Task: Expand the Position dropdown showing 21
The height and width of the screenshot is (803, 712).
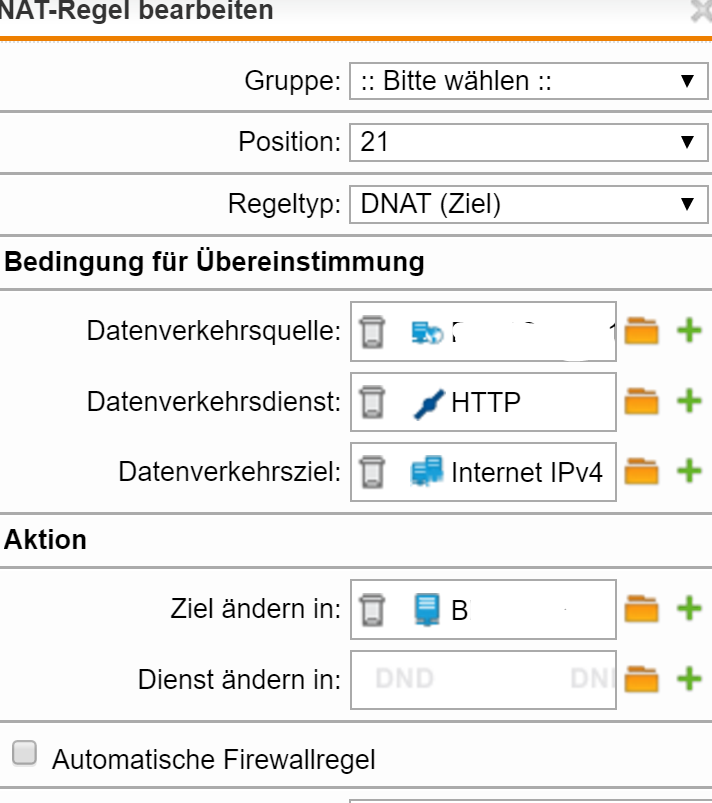Action: point(529,142)
